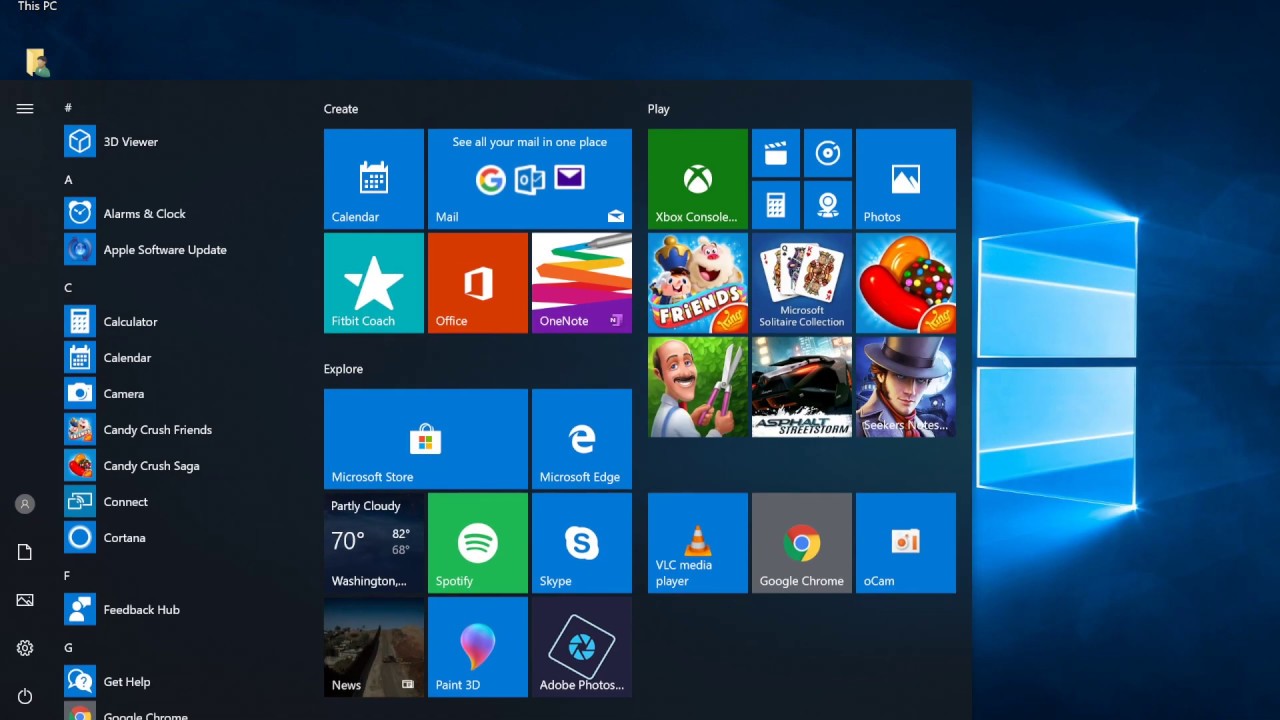Launch the Asphalt Streetstorm tile
The width and height of the screenshot is (1280, 720).
click(802, 387)
